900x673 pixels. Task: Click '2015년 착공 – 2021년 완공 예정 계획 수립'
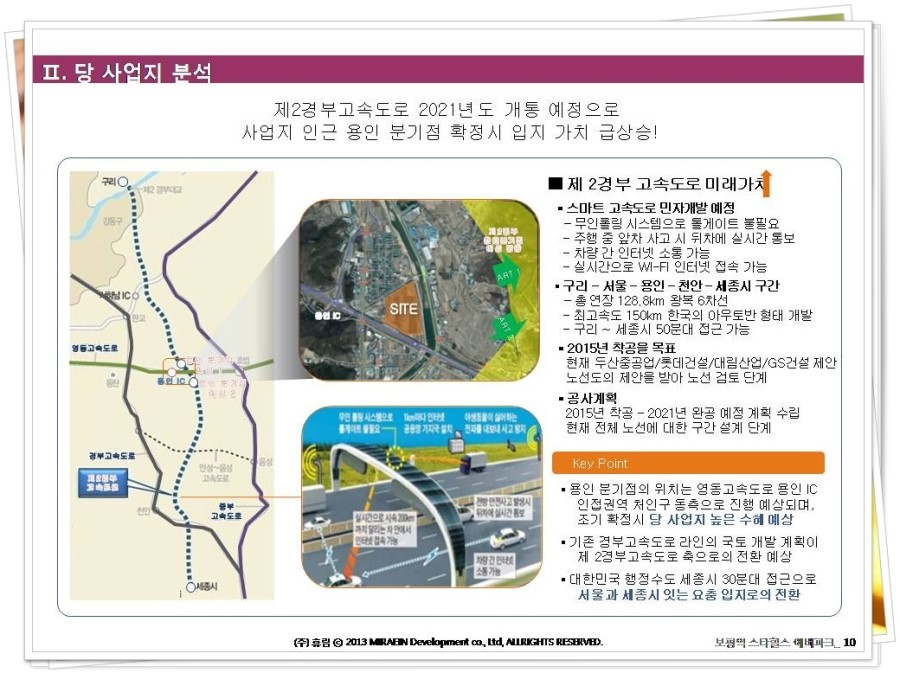click(682, 413)
